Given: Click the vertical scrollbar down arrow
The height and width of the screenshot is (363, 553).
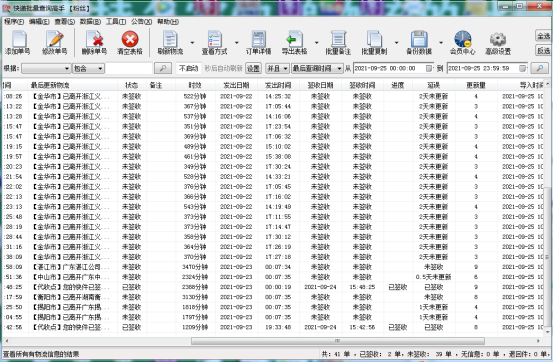Looking at the screenshot, I should tap(548, 332).
